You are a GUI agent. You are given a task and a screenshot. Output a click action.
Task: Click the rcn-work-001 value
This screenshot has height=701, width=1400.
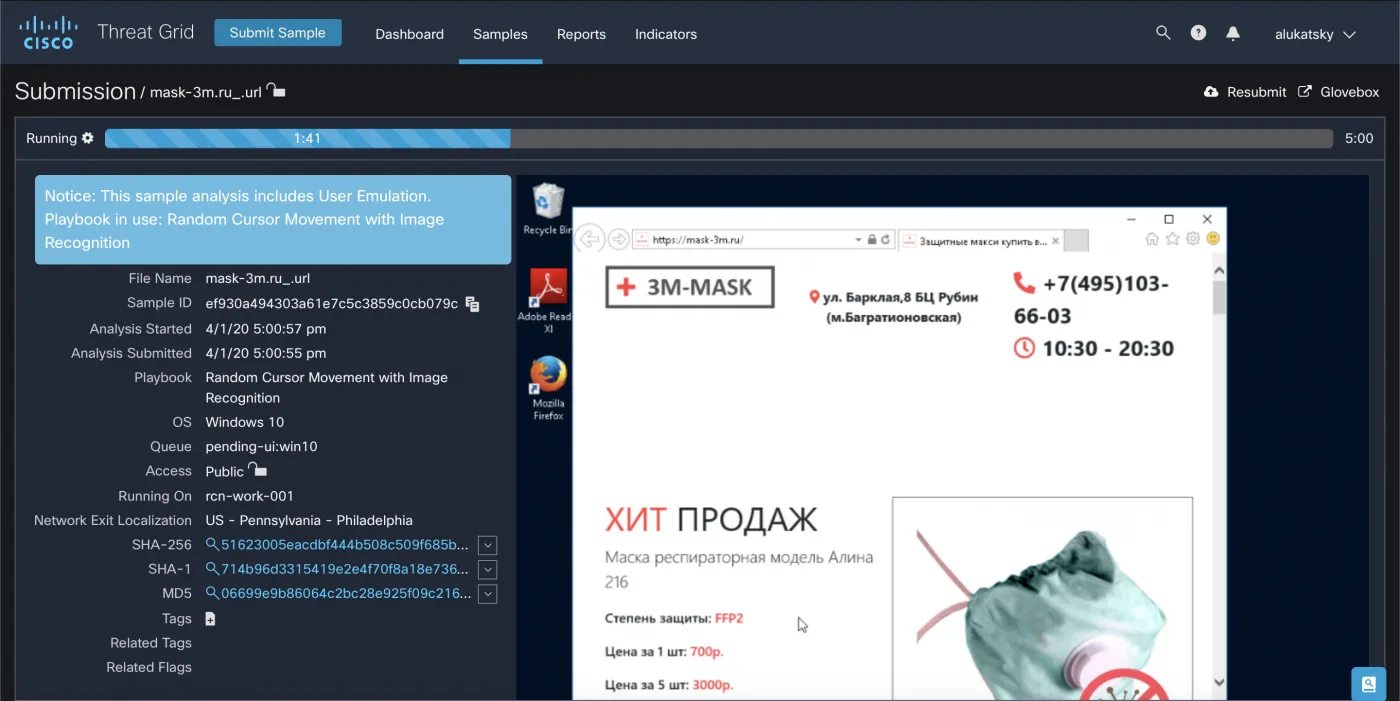(x=250, y=496)
